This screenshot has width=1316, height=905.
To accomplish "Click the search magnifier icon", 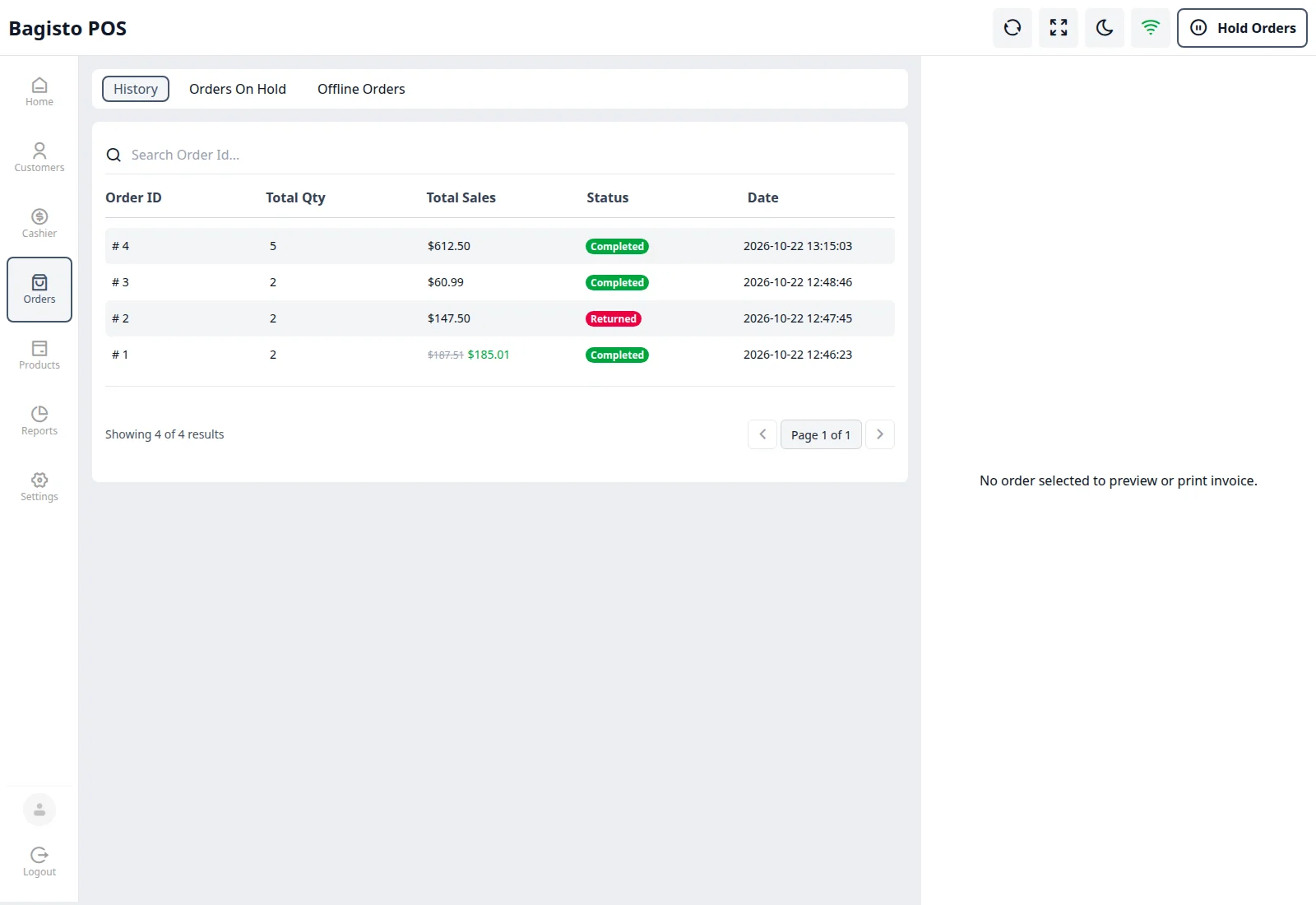I will [x=114, y=155].
